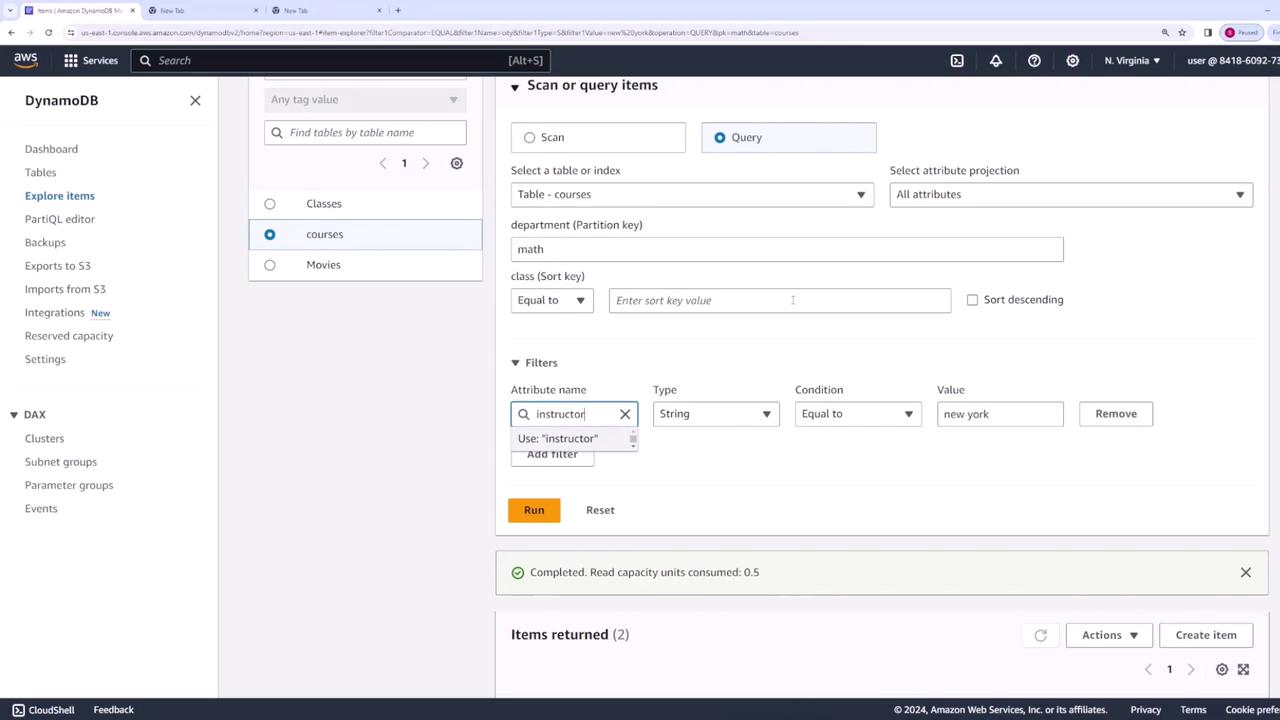Dismiss the Completed status banner
This screenshot has height=720, width=1280.
point(1245,572)
